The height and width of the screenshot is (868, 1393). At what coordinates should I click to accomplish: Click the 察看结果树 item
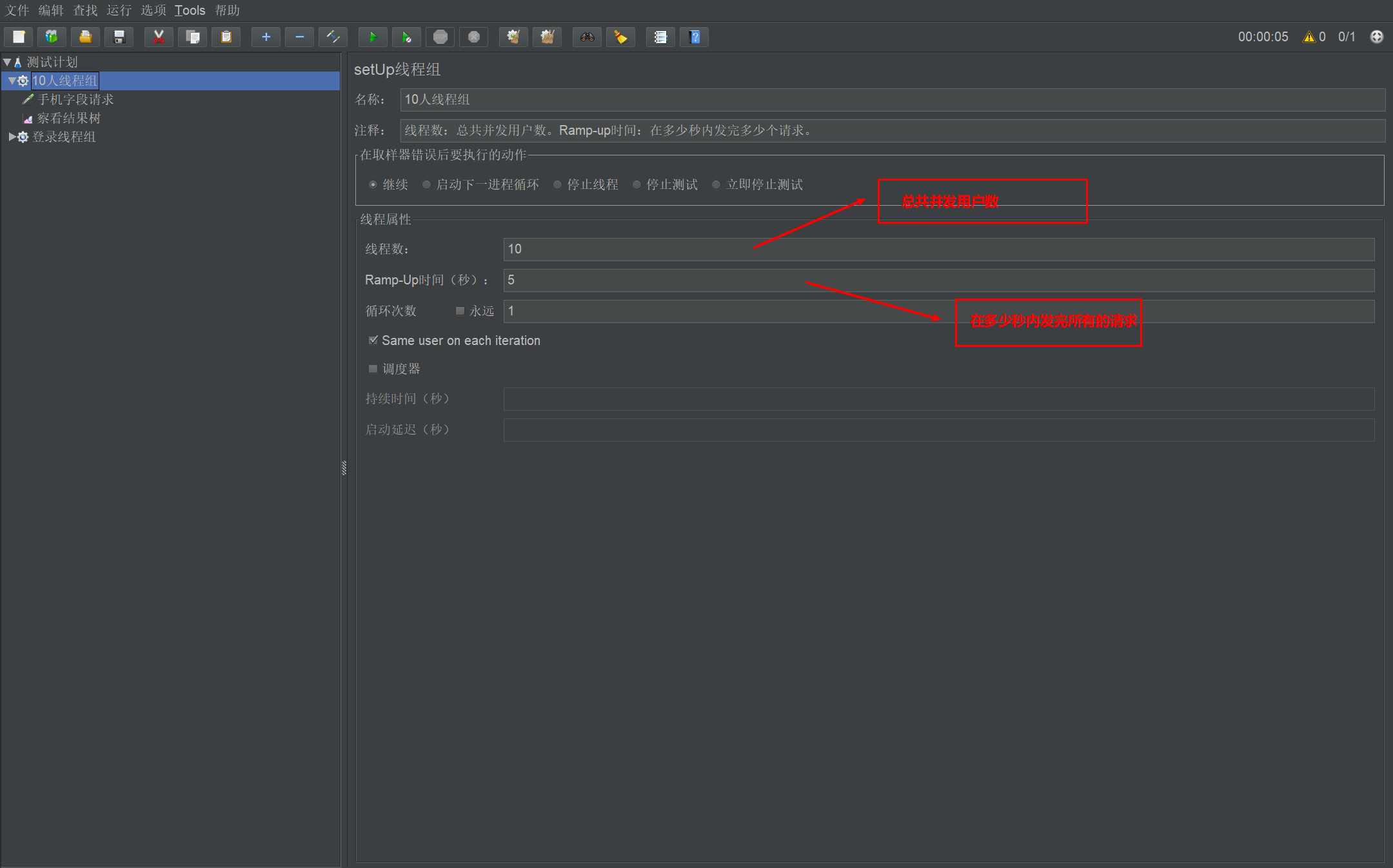[x=70, y=117]
